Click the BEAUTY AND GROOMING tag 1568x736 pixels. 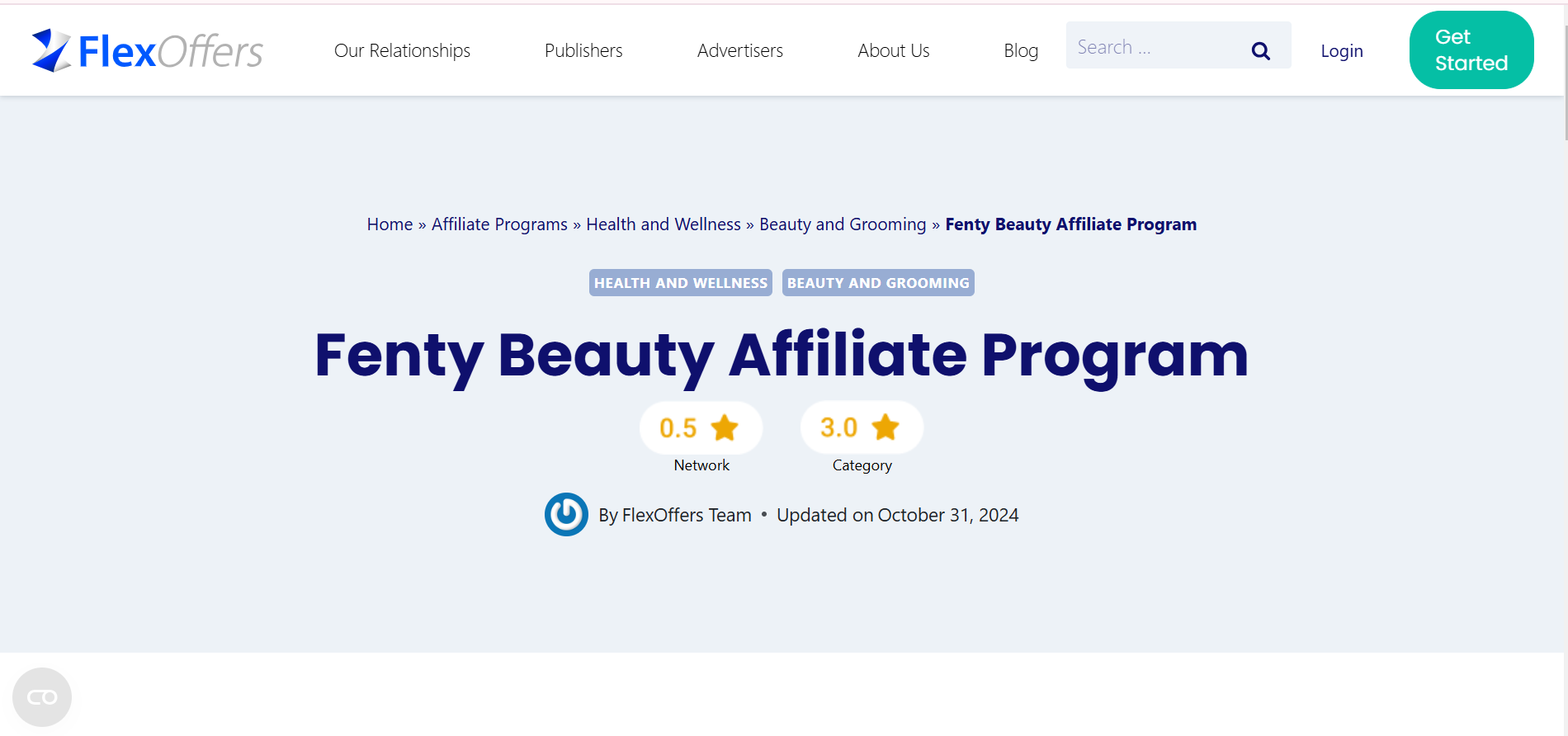[878, 282]
